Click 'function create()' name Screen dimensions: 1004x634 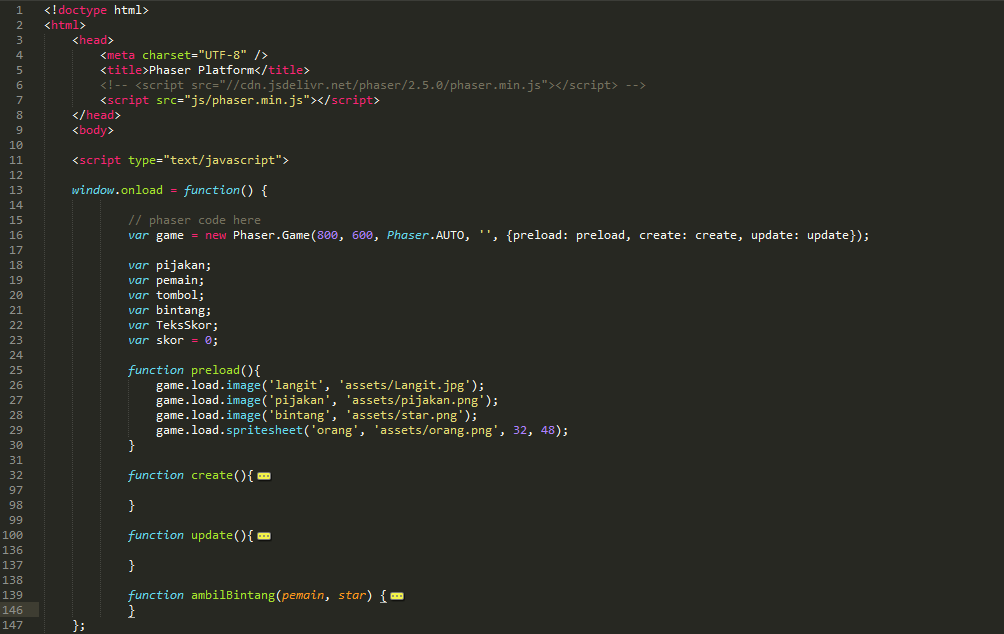pos(212,475)
